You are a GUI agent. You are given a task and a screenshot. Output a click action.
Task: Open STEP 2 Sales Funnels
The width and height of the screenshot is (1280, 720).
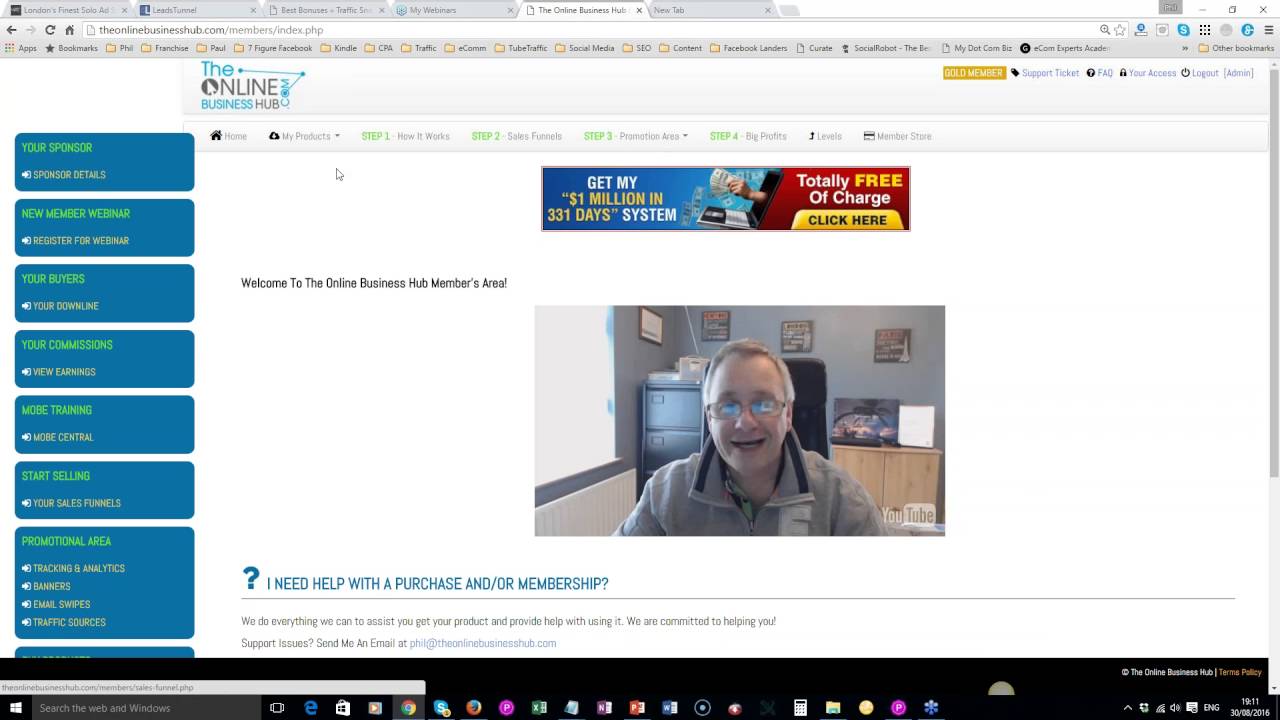[516, 136]
